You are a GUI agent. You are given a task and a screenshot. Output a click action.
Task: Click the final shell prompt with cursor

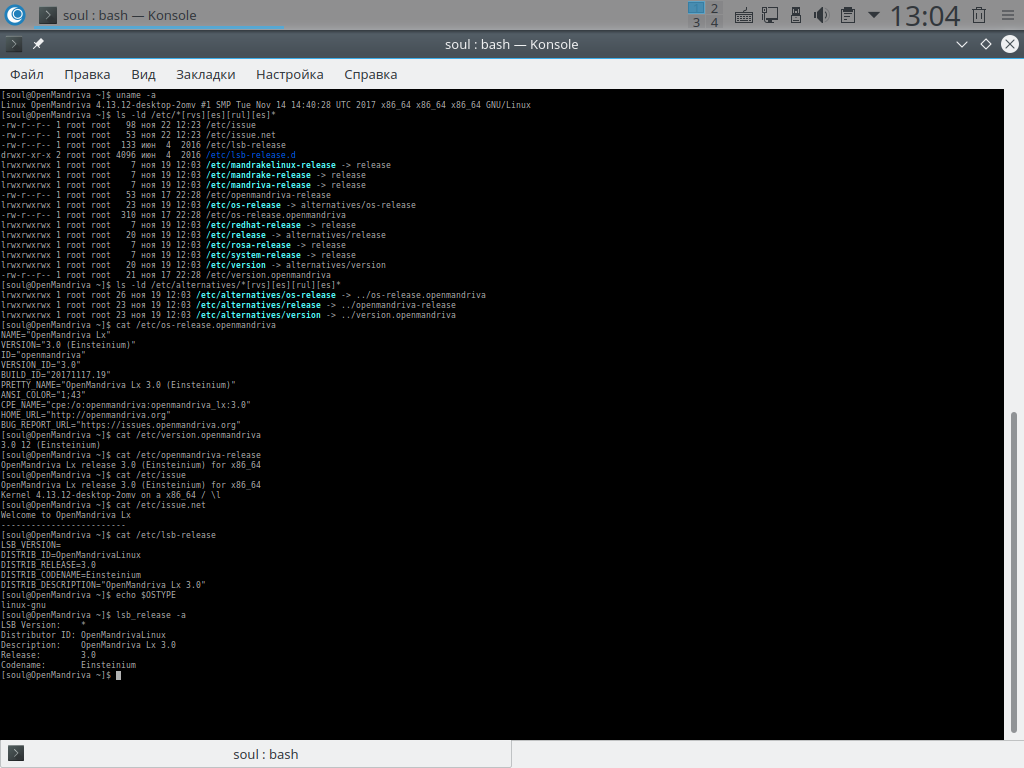[x=61, y=675]
